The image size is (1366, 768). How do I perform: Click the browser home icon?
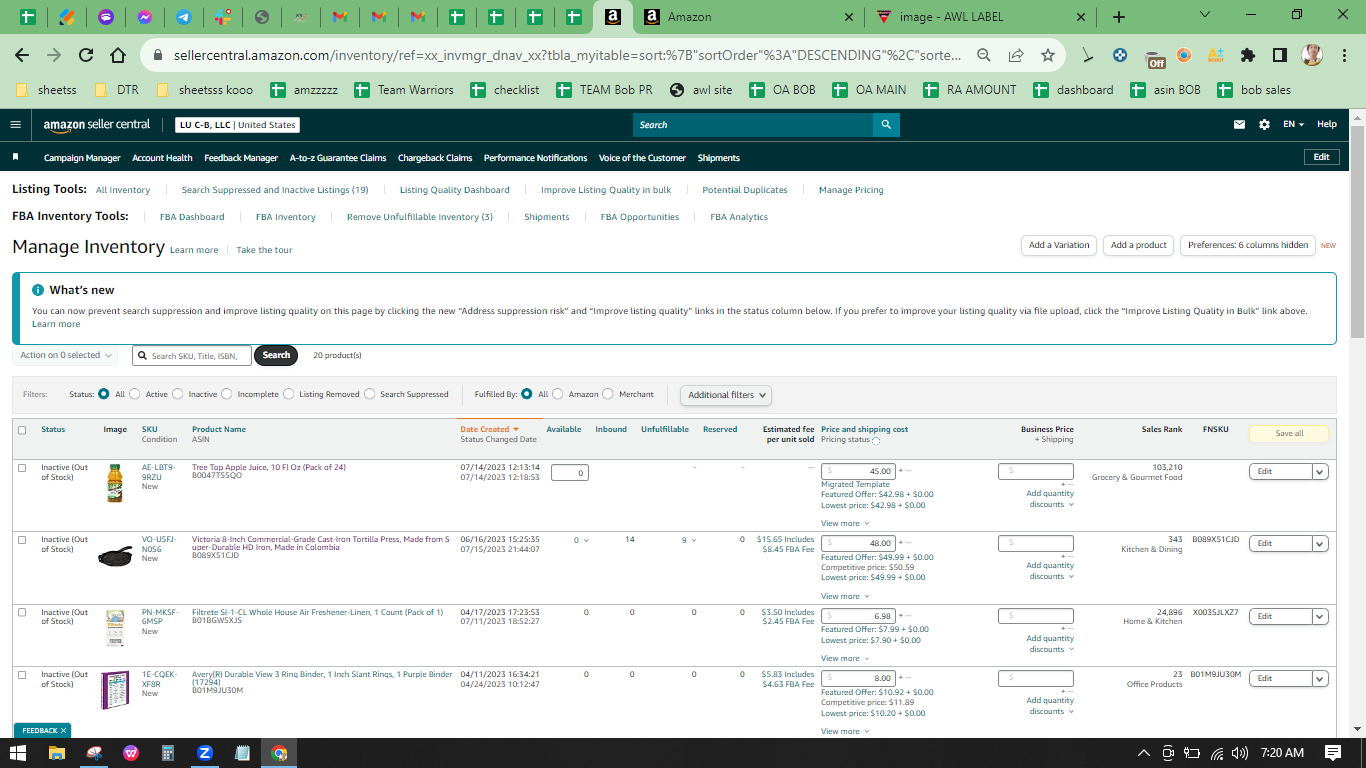pyautogui.click(x=118, y=55)
